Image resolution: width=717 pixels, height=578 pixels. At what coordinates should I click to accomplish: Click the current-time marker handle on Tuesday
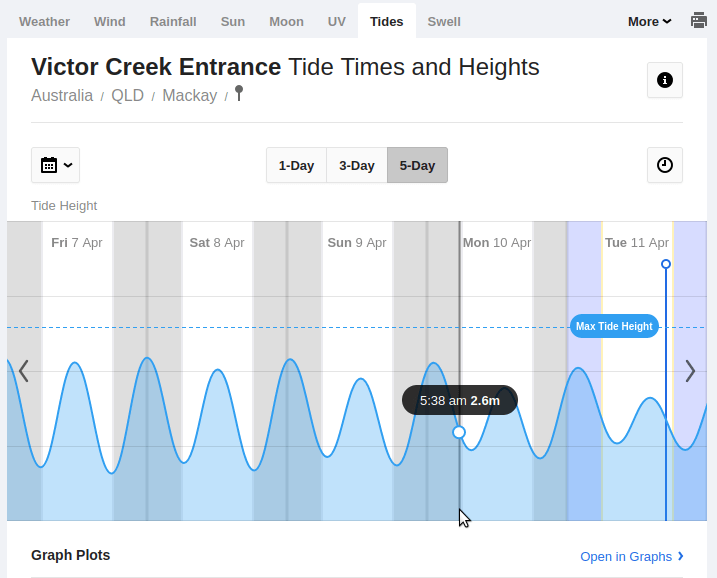click(666, 264)
